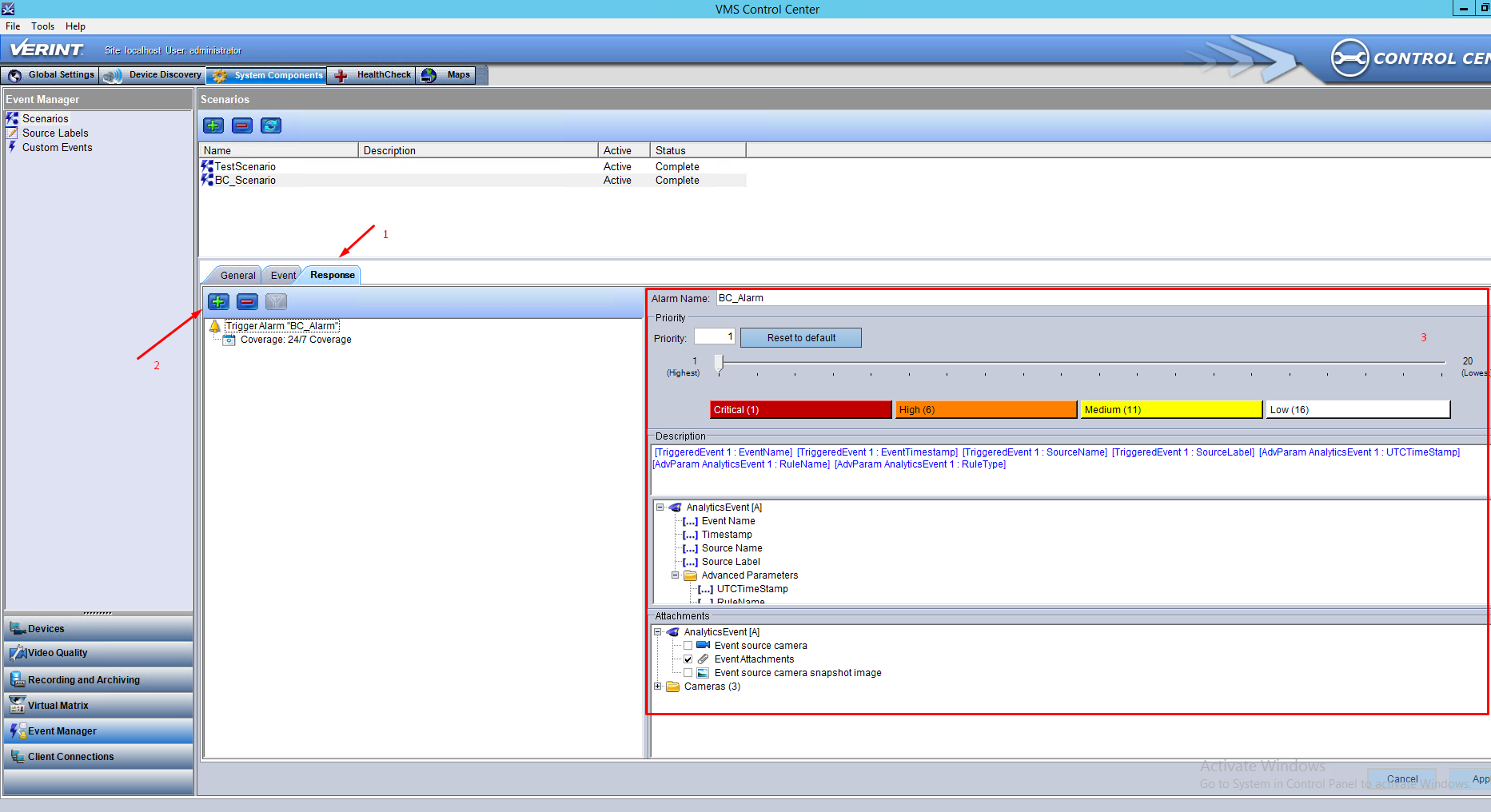Refresh the scenarios list

click(271, 125)
